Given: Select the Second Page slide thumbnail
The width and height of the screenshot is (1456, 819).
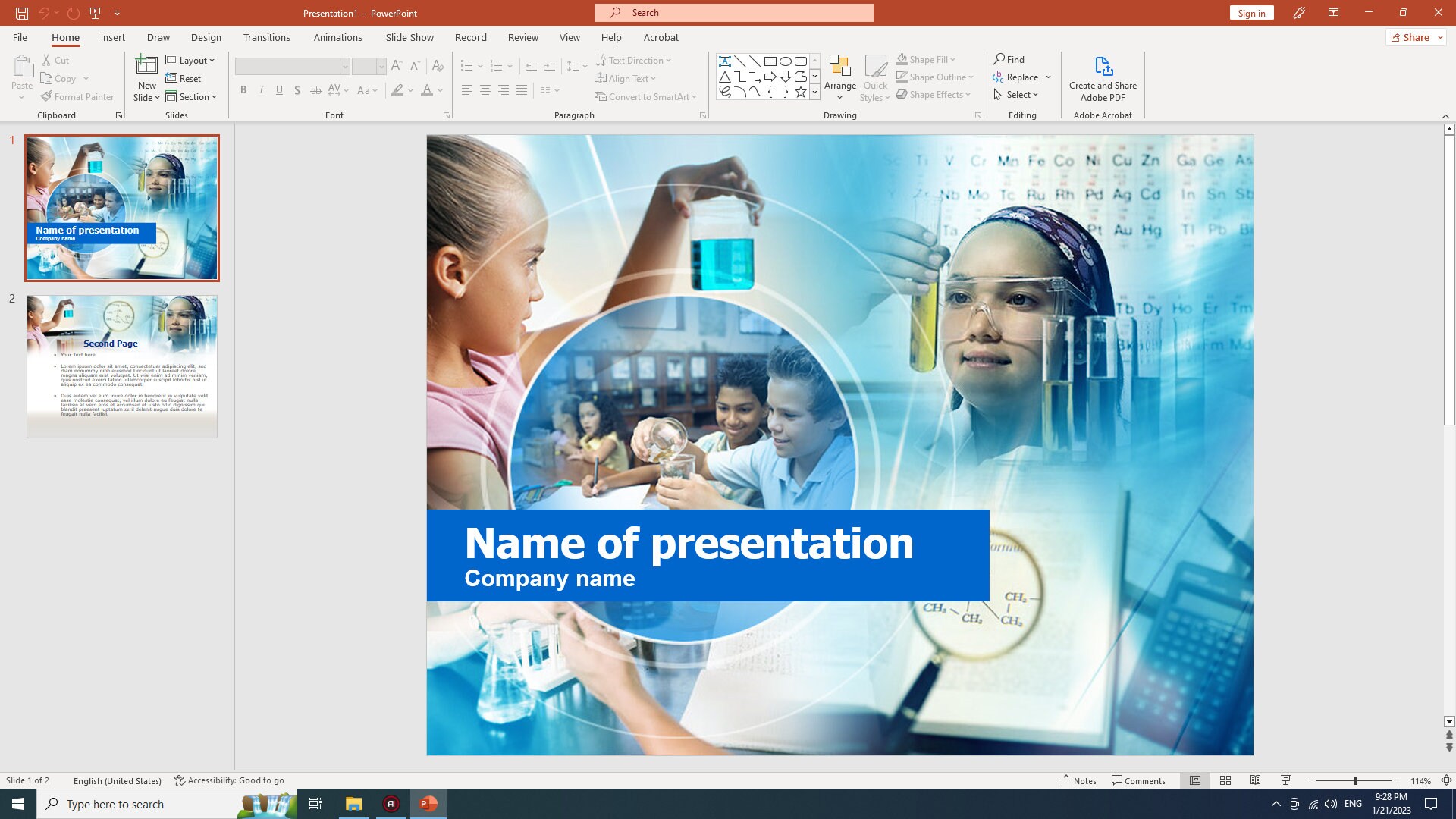Looking at the screenshot, I should 121,365.
